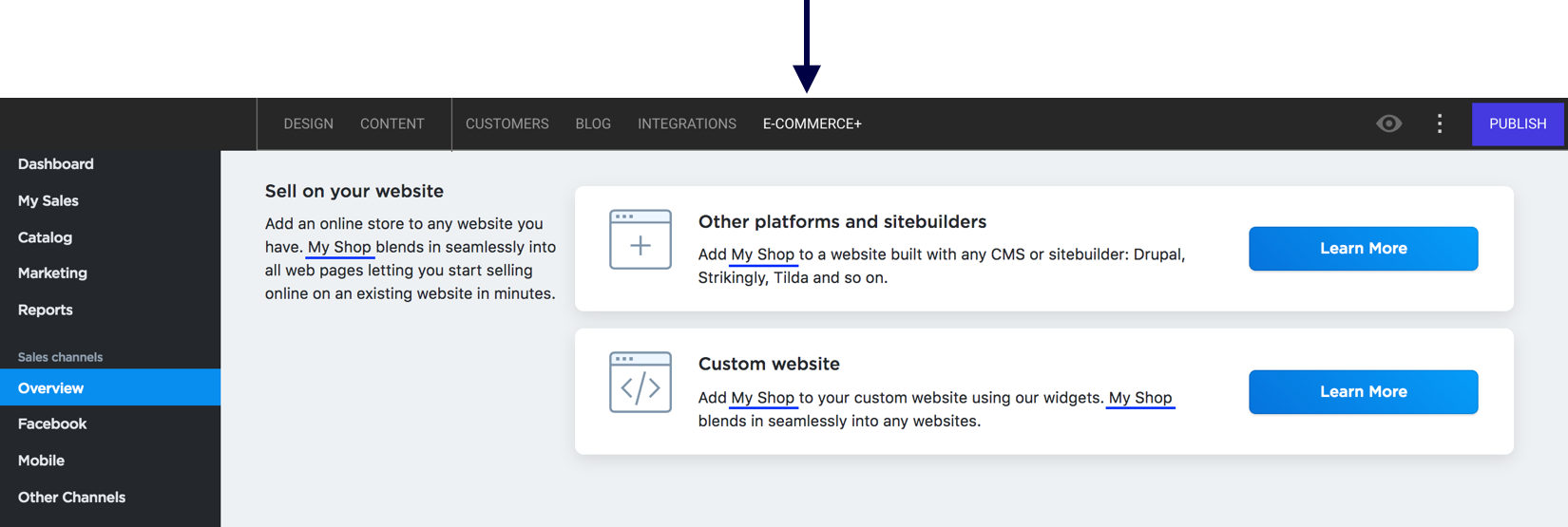Open the DESIGN tab

click(309, 123)
